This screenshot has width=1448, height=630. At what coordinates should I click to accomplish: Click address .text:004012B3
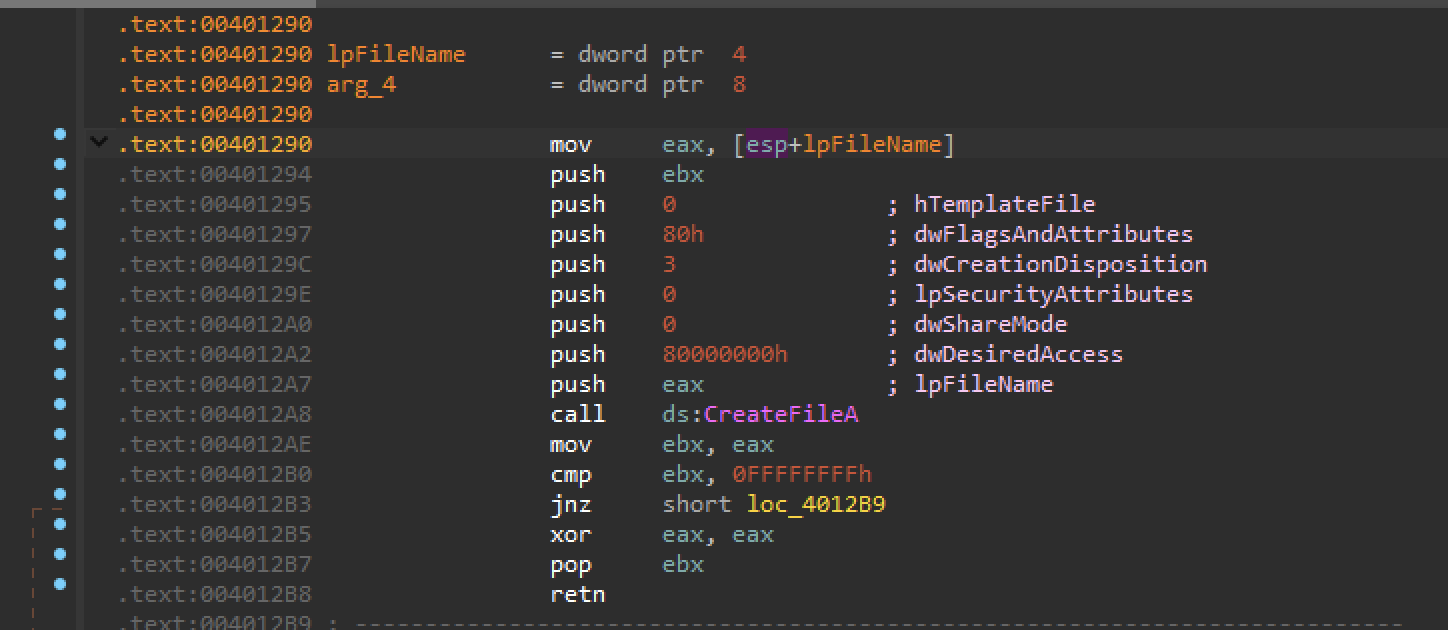(215, 504)
